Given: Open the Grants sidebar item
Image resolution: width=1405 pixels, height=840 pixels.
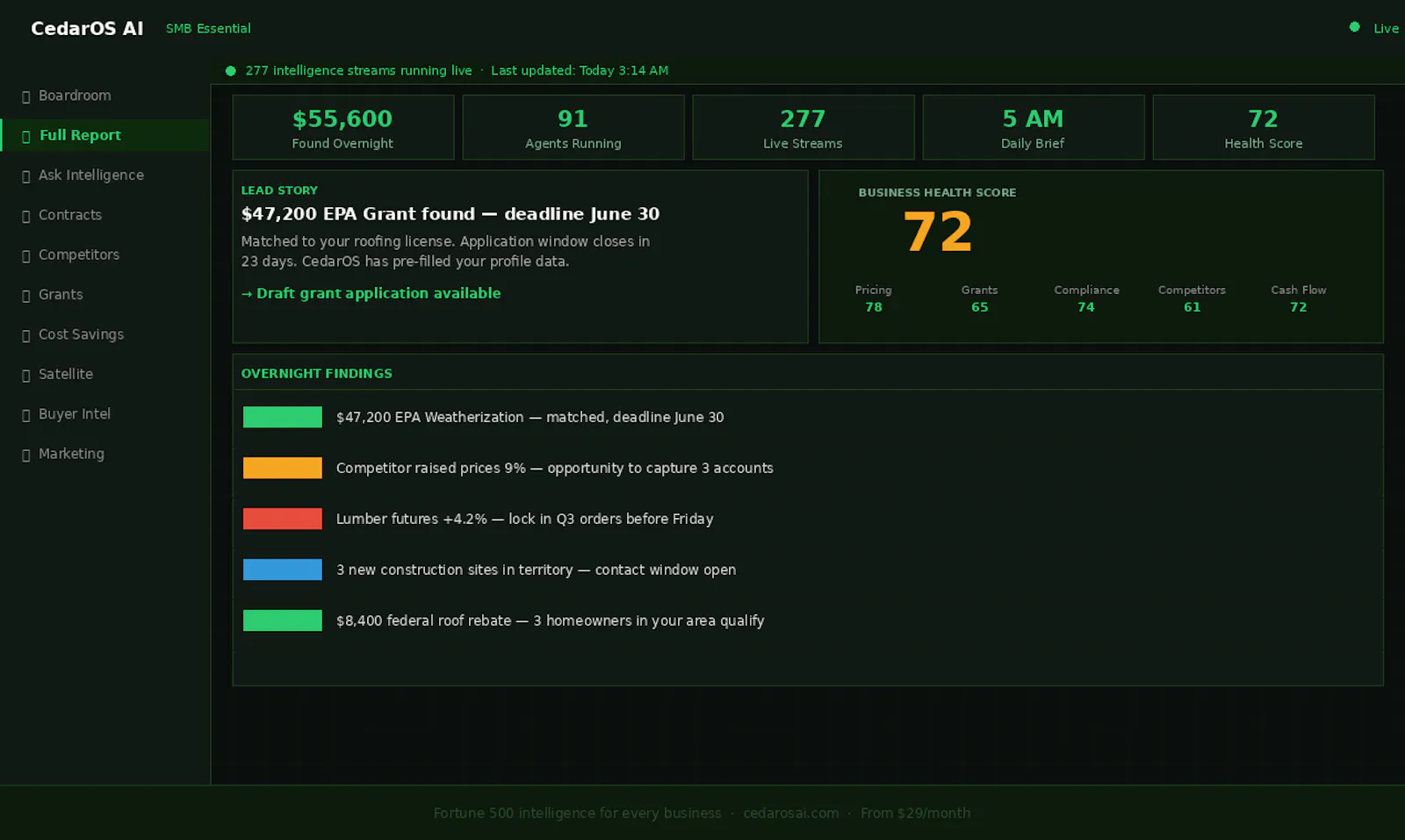Looking at the screenshot, I should 104,295.
